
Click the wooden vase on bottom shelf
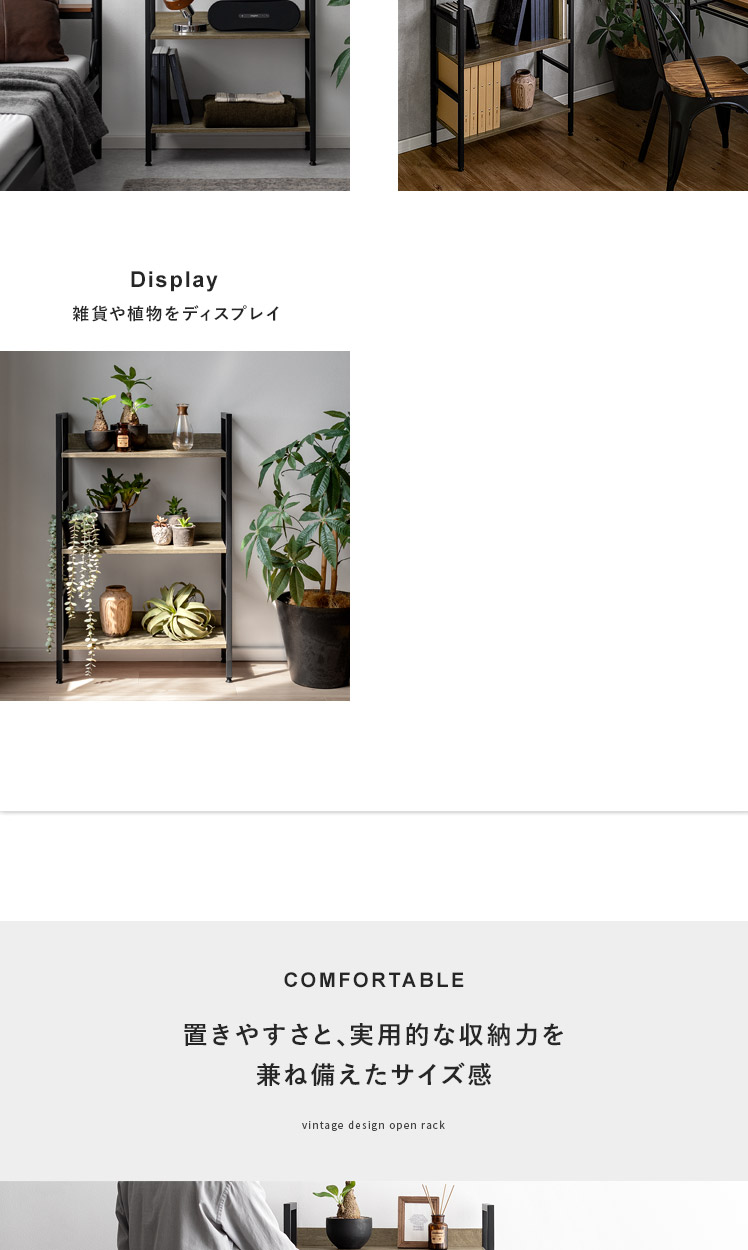pos(115,610)
